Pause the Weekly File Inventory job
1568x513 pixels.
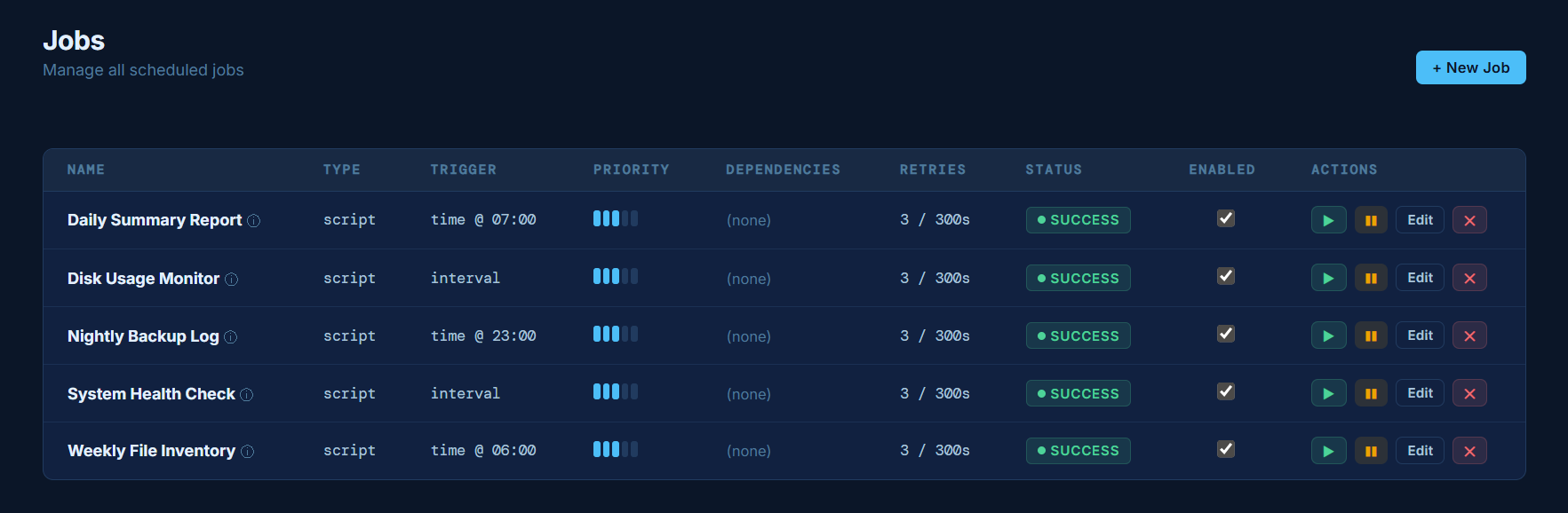coord(1371,451)
